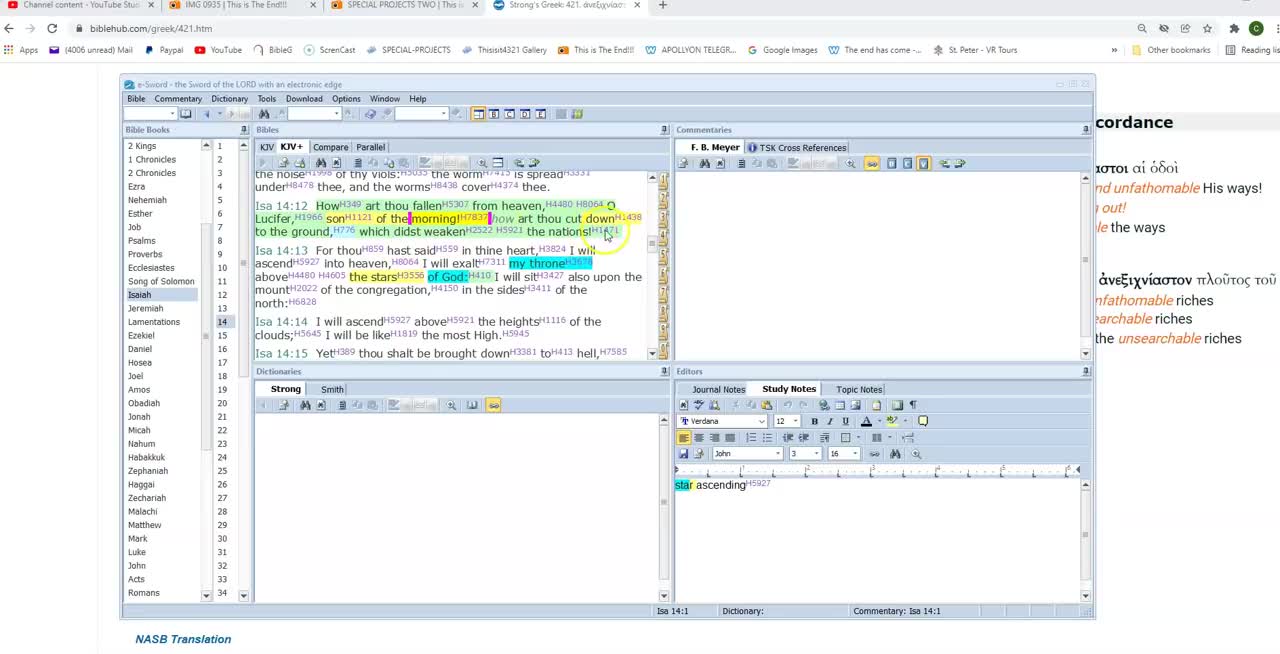The width and height of the screenshot is (1280, 654).
Task: Click the insert table icon in the editor
Action: (840, 405)
